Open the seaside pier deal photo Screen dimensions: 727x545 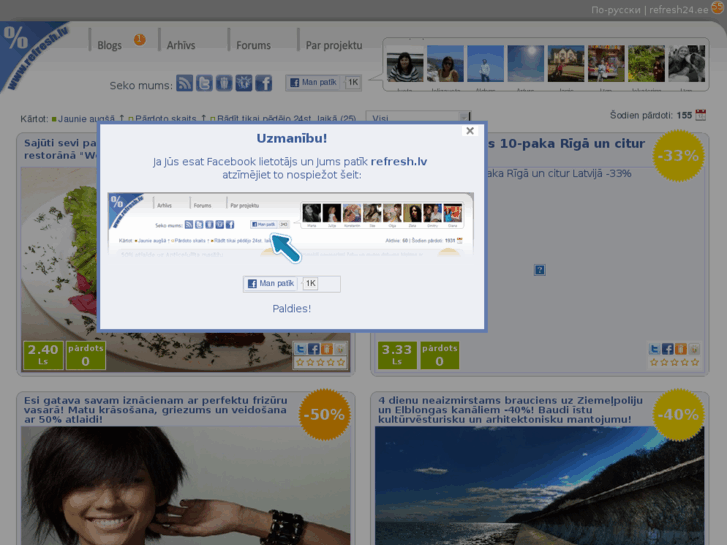(539, 486)
